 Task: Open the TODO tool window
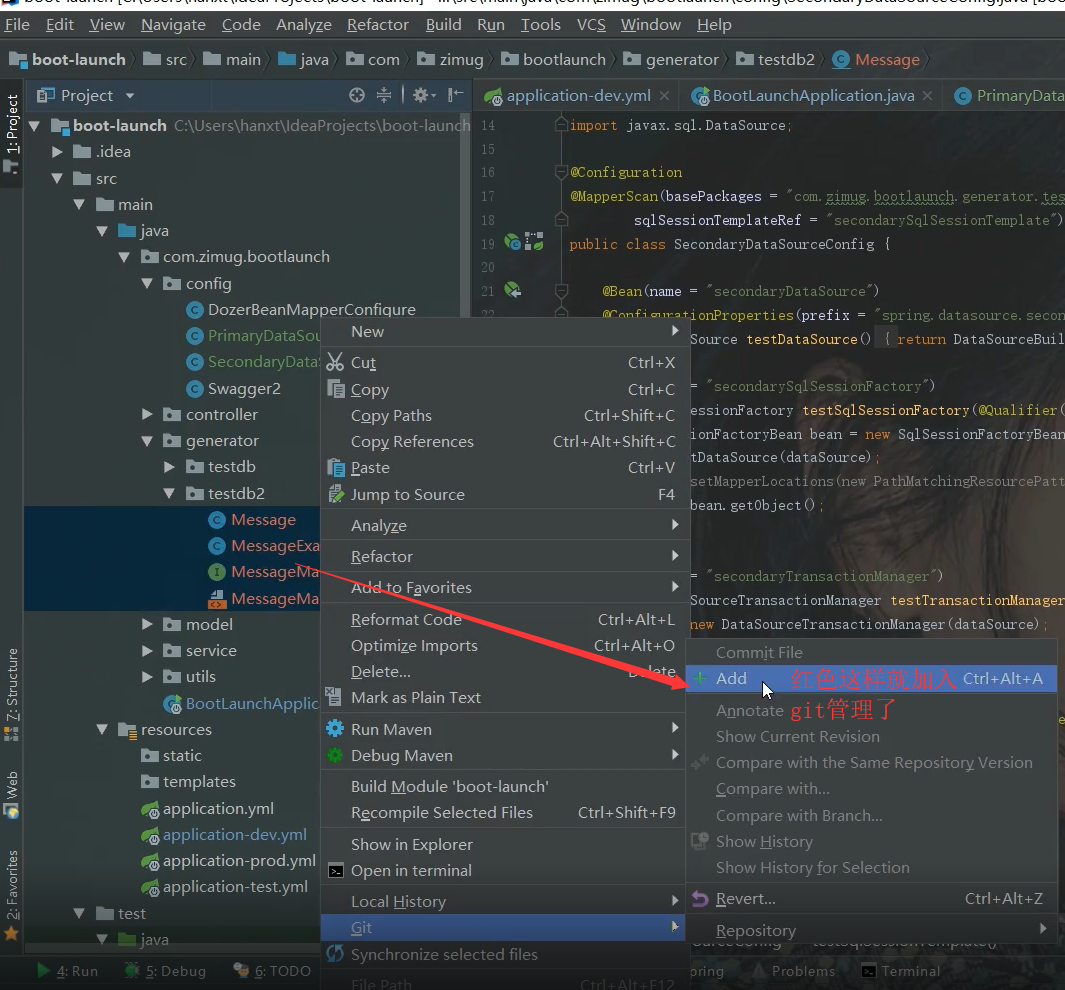coord(272,971)
